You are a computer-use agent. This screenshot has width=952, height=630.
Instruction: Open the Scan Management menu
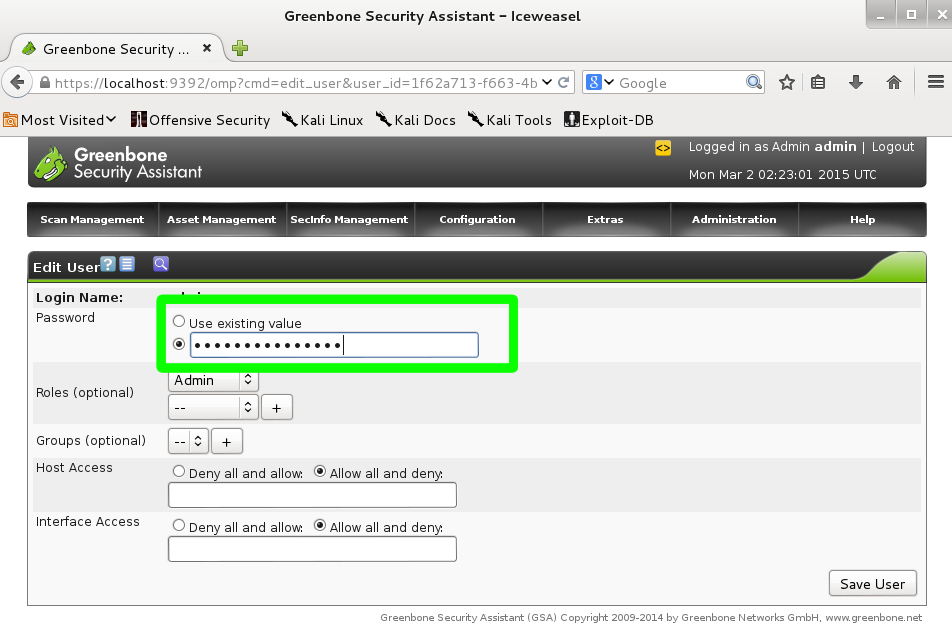tap(92, 220)
